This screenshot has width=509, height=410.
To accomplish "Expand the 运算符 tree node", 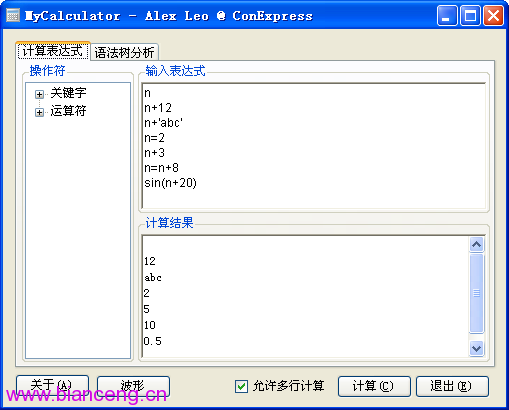I will click(39, 112).
